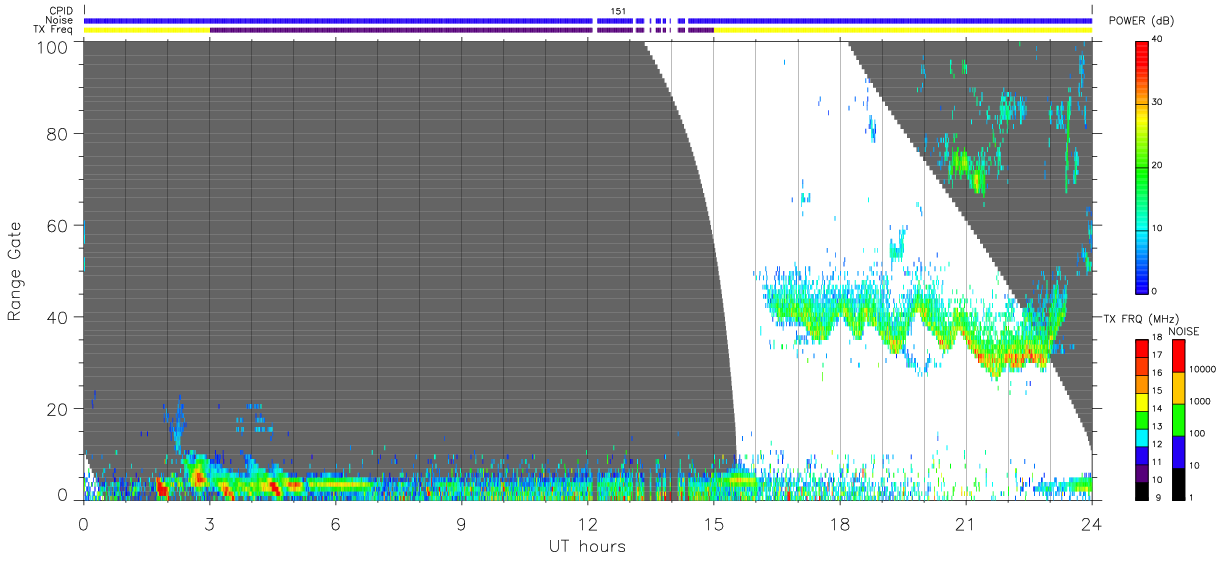This screenshot has height=567, width=1228.
Task: Click the noise scale label '1000'
Action: pos(1199,400)
